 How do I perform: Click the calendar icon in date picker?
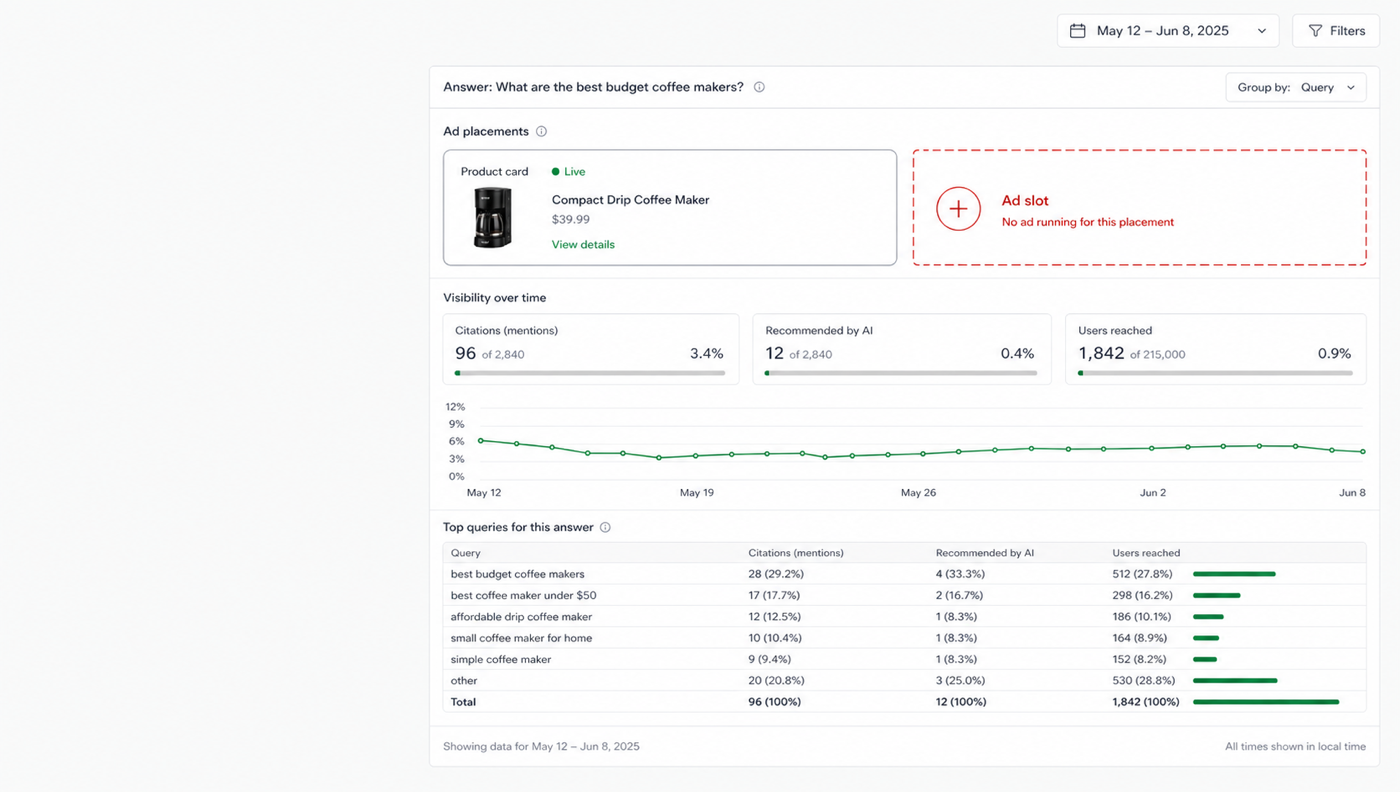[x=1078, y=31]
